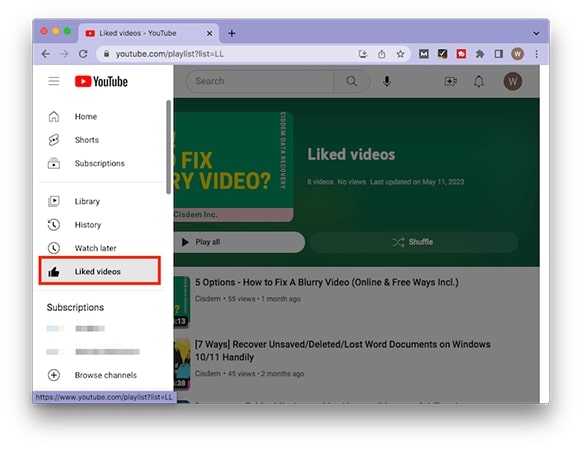Click the Liked videos playlist title

pos(351,154)
